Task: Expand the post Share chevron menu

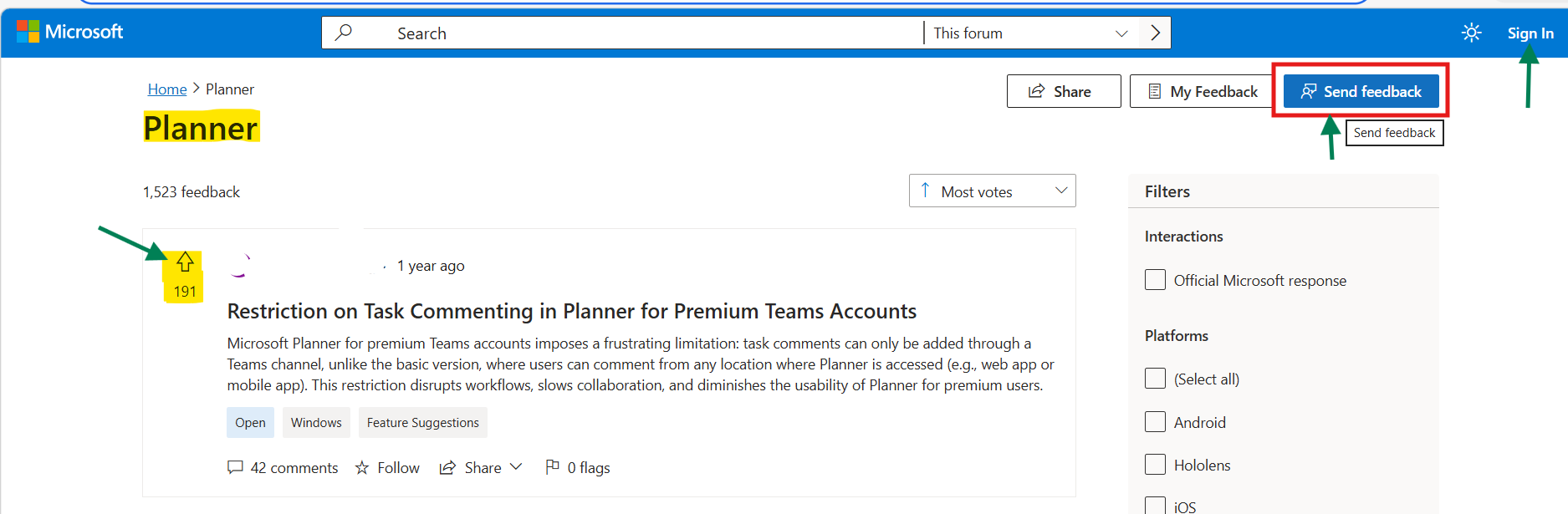Action: [516, 466]
